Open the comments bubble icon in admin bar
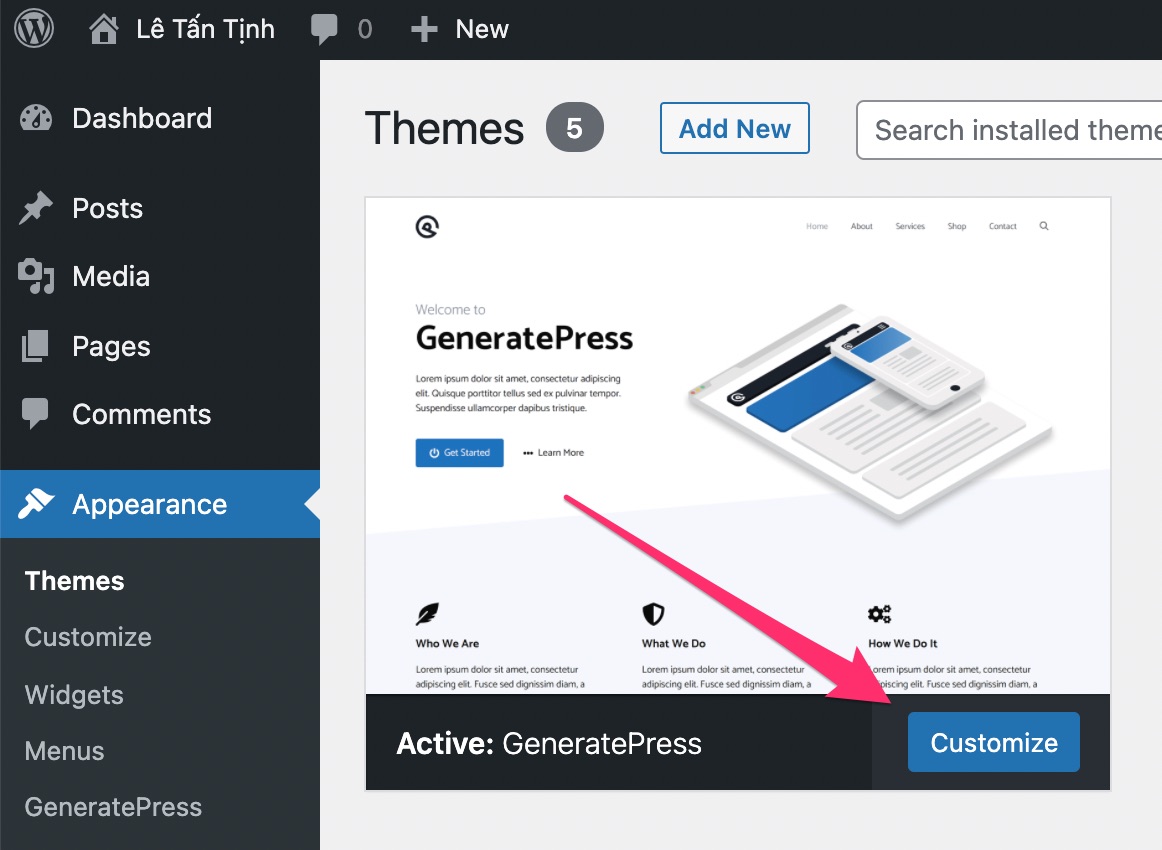Viewport: 1162px width, 850px height. pyautogui.click(x=324, y=30)
